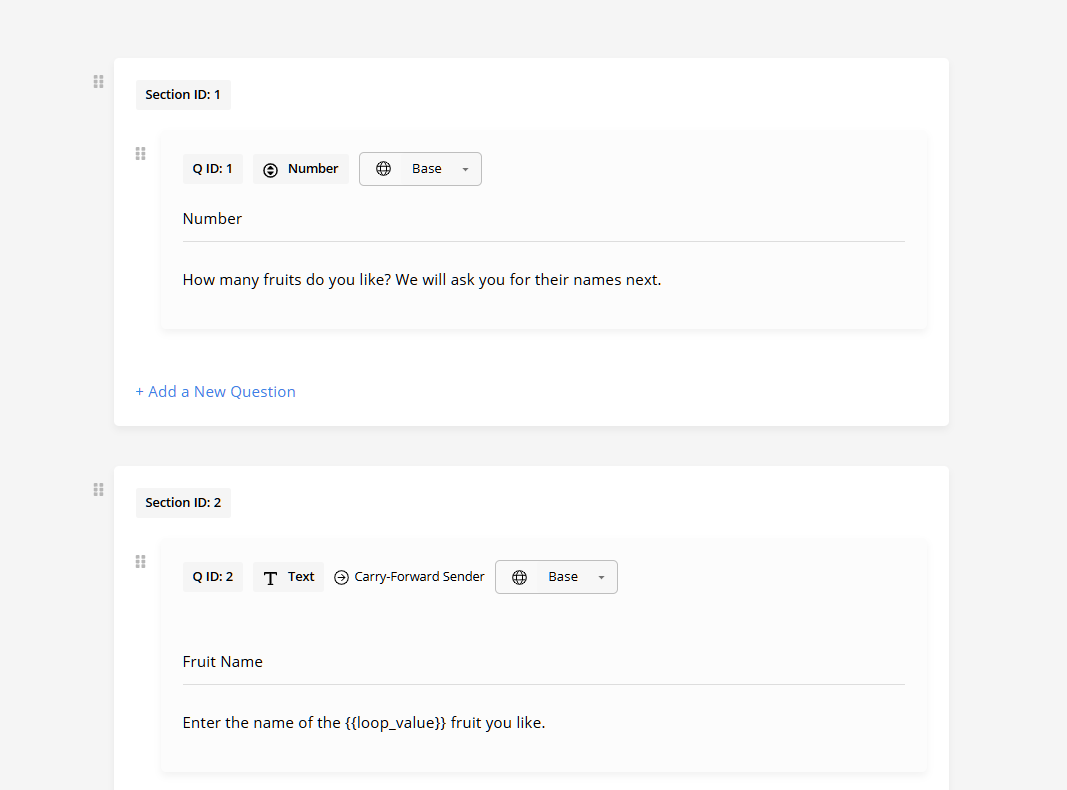Click the Fruit Name title field
This screenshot has width=1067, height=790.
tap(544, 662)
